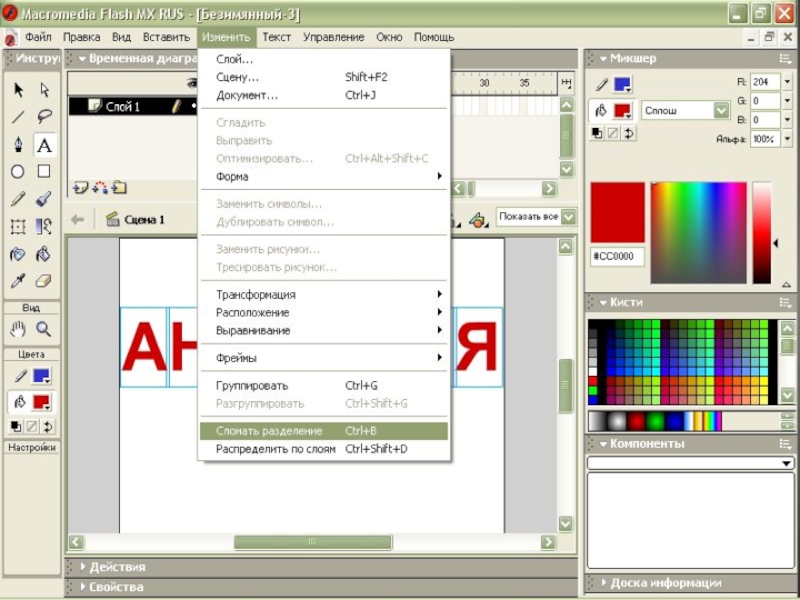Select the Brush tool
The image size is (800, 600).
[x=44, y=198]
